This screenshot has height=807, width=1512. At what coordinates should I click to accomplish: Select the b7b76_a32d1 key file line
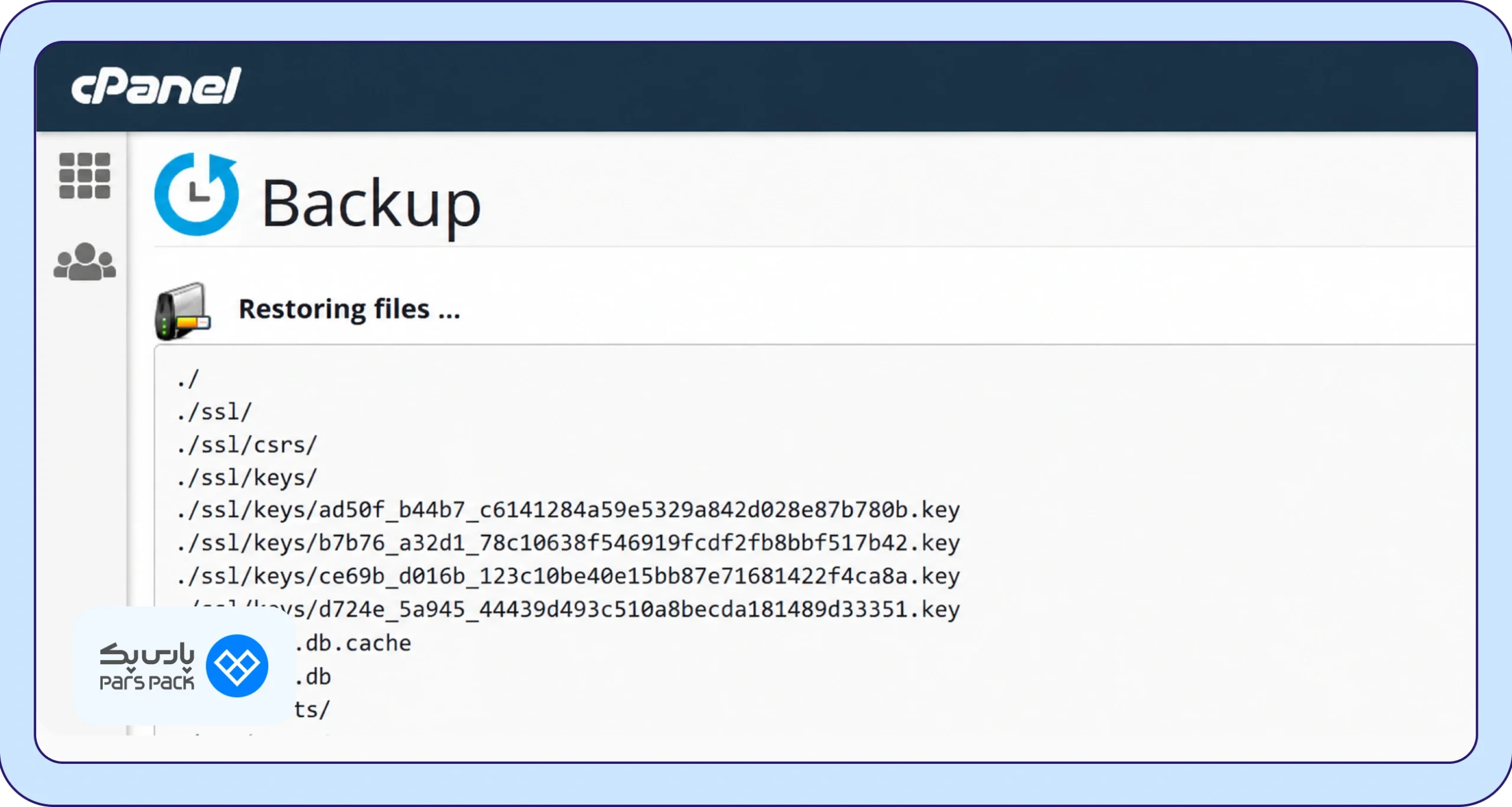point(568,543)
